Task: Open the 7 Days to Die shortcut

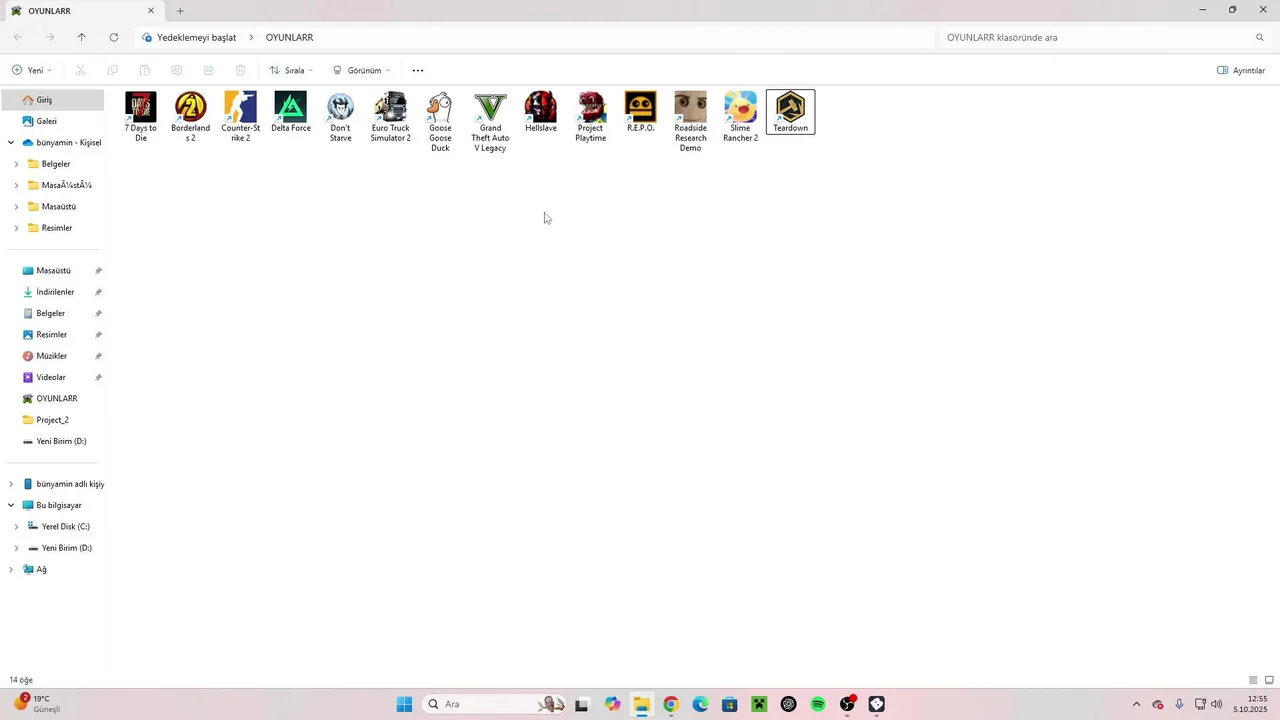Action: click(140, 117)
